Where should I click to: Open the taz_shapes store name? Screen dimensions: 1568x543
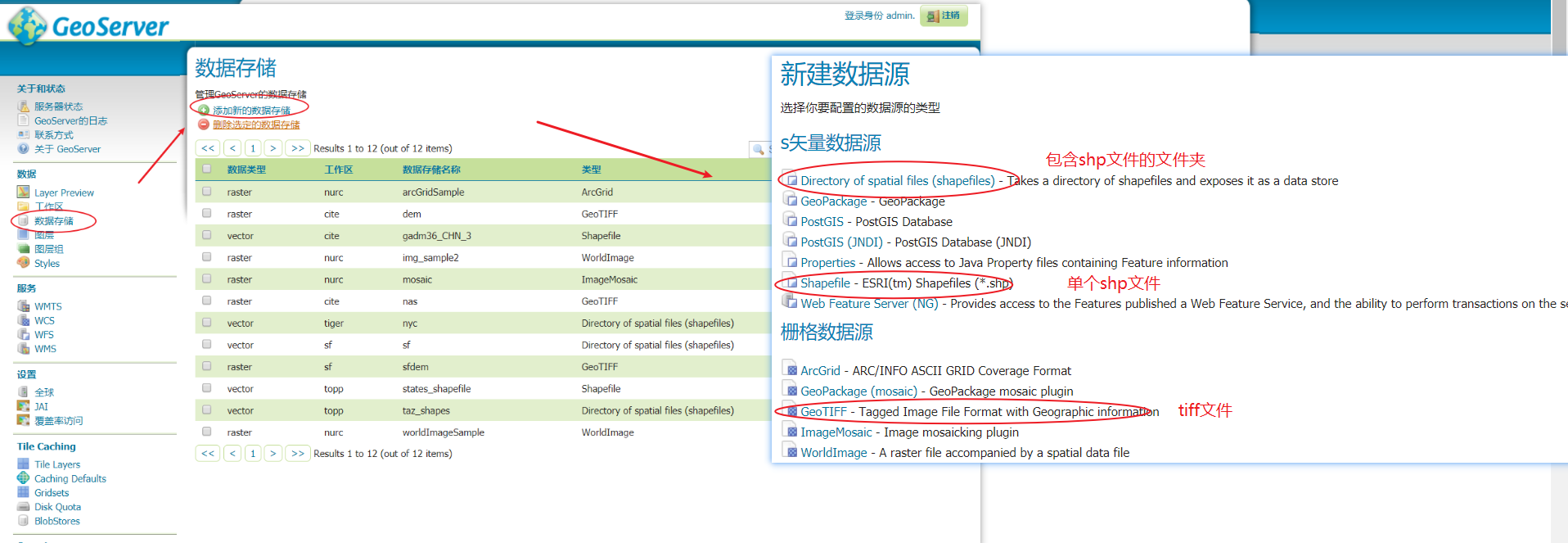tap(426, 411)
